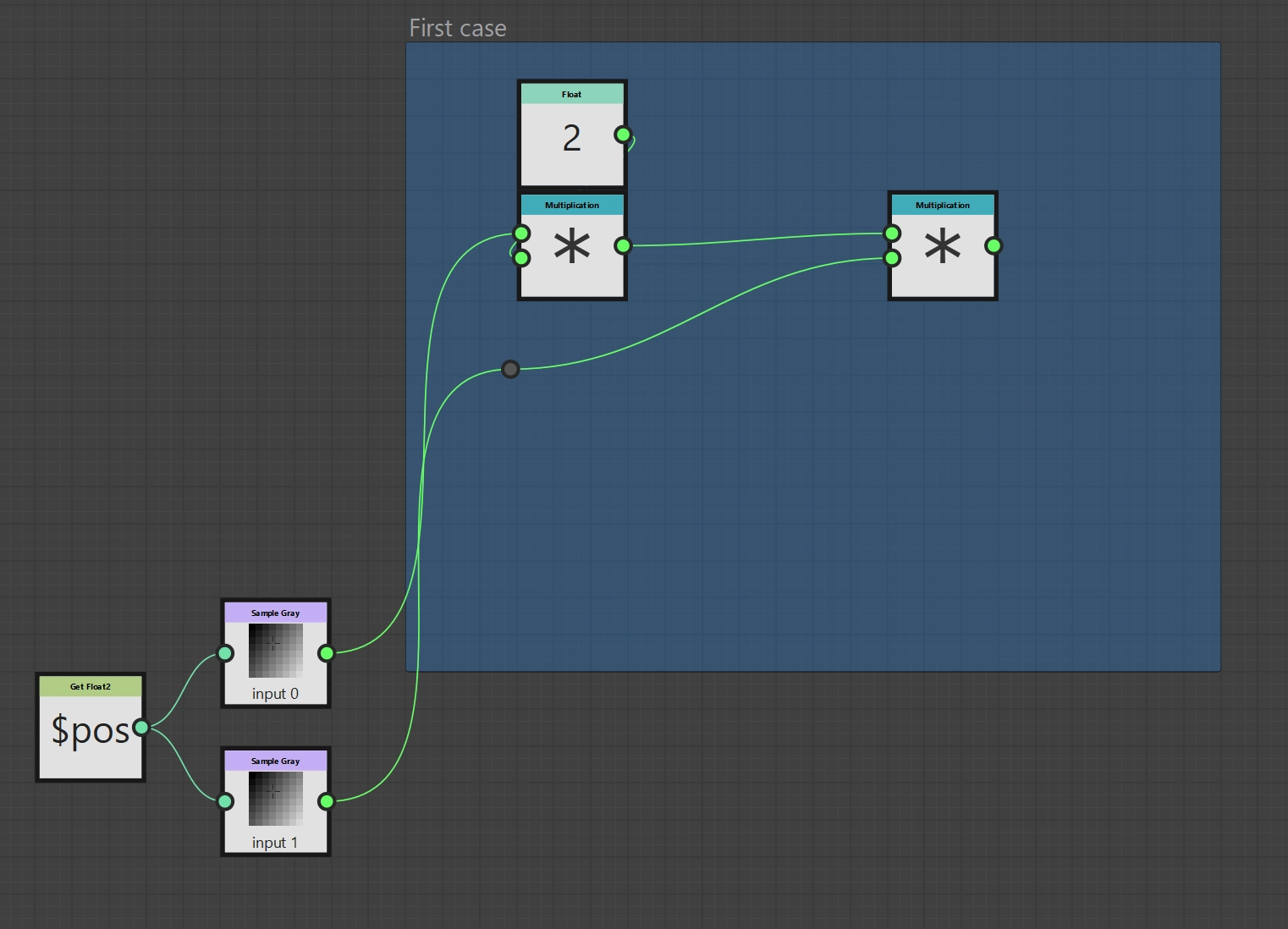Click the input 1 label text
This screenshot has height=929, width=1288.
275,843
